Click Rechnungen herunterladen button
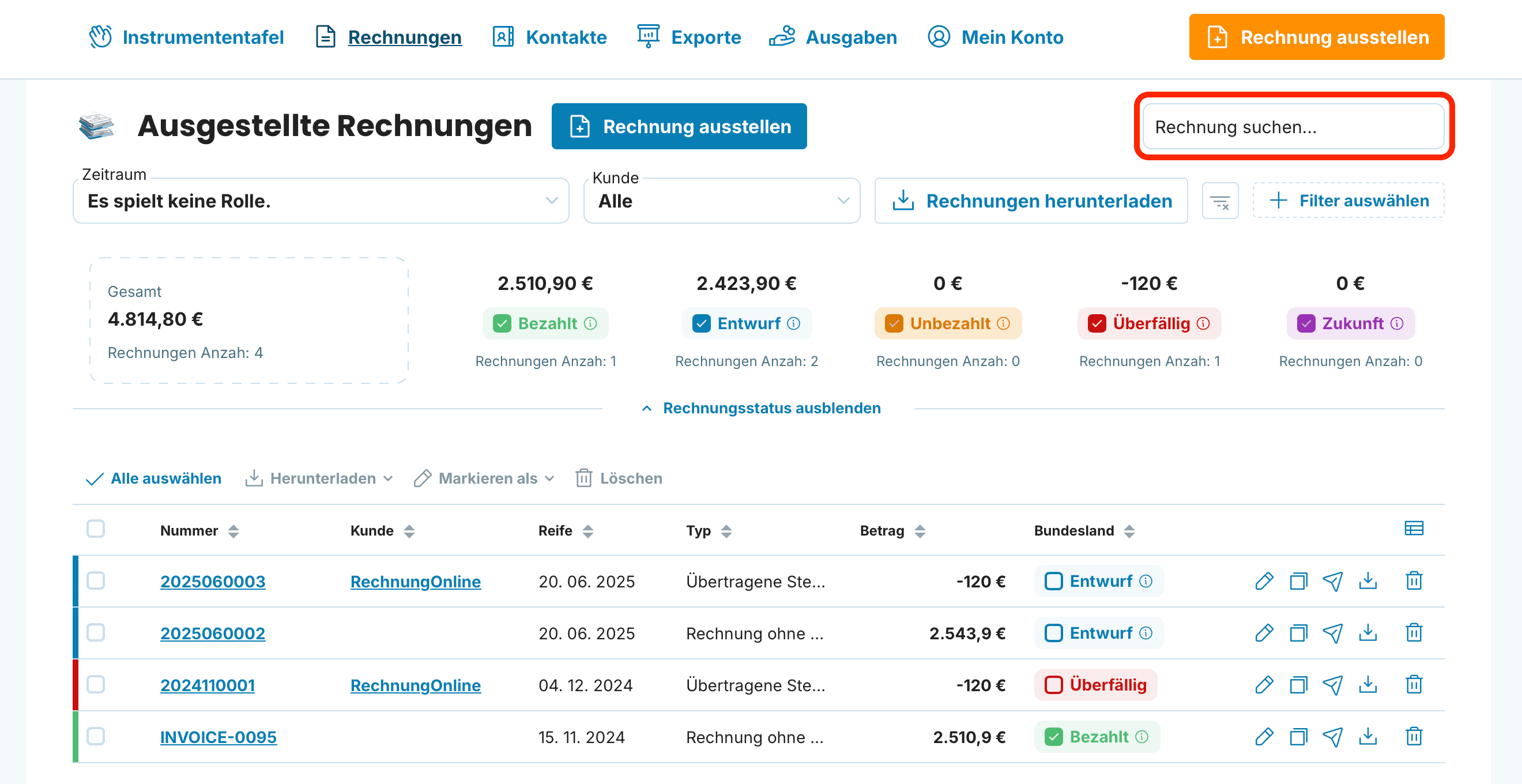The width and height of the screenshot is (1522, 784). (1031, 201)
